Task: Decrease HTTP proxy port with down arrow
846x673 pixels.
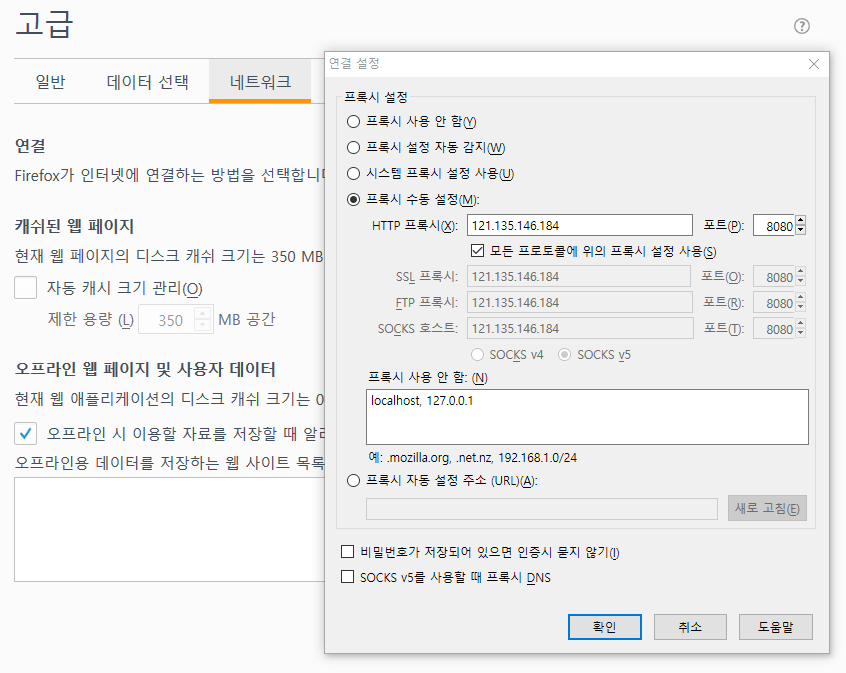Action: 800,231
